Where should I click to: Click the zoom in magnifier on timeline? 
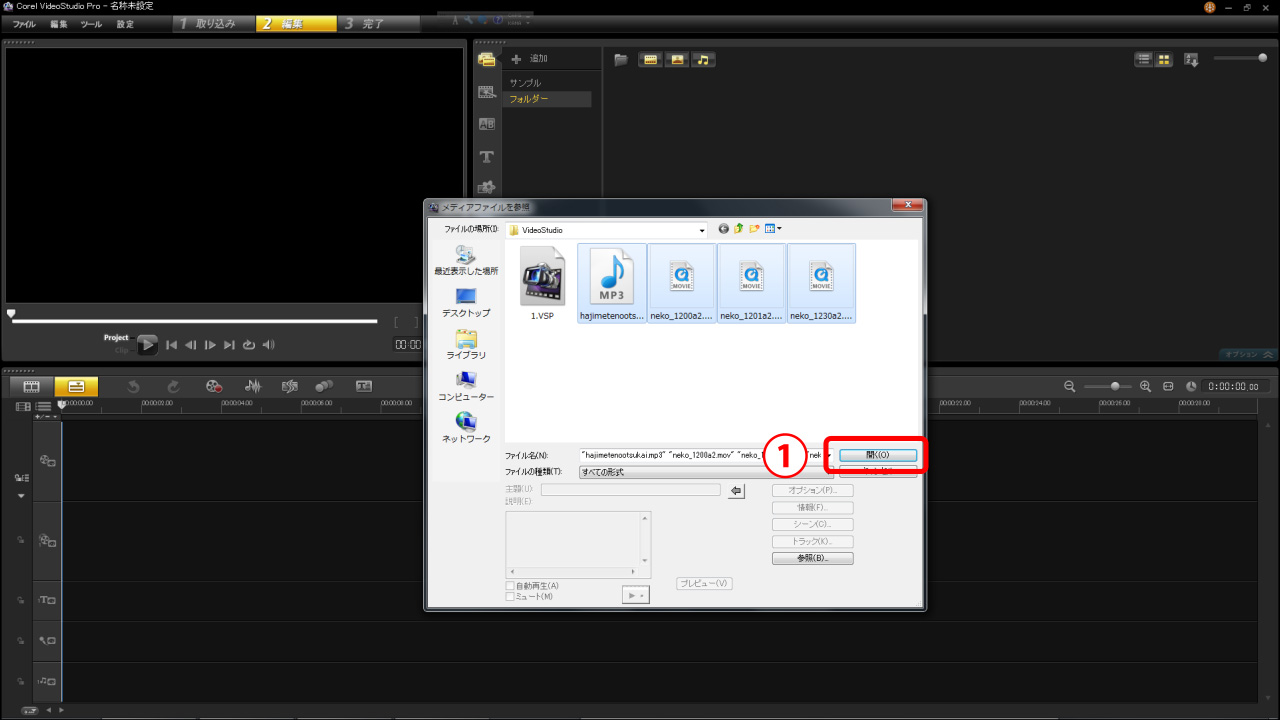coord(1145,386)
